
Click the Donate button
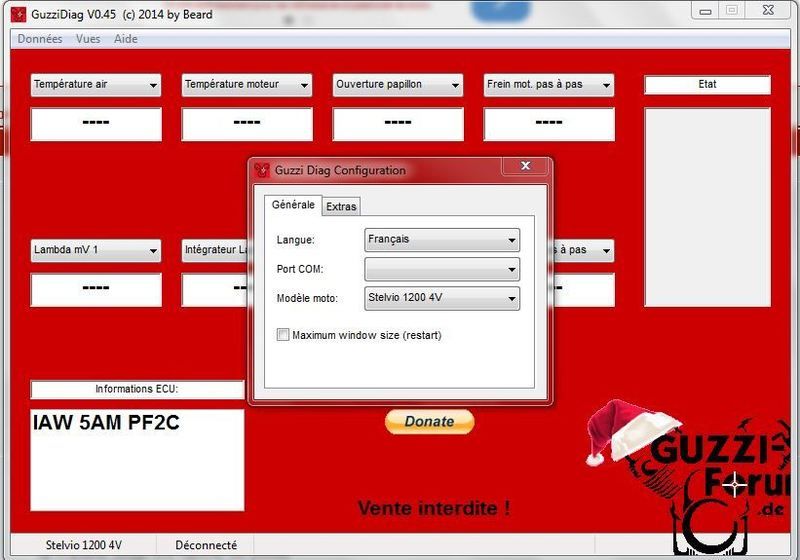(x=430, y=422)
